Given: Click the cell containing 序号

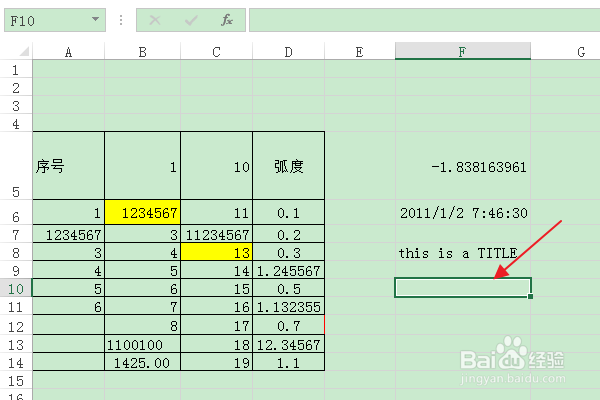Looking at the screenshot, I should pyautogui.click(x=68, y=166).
